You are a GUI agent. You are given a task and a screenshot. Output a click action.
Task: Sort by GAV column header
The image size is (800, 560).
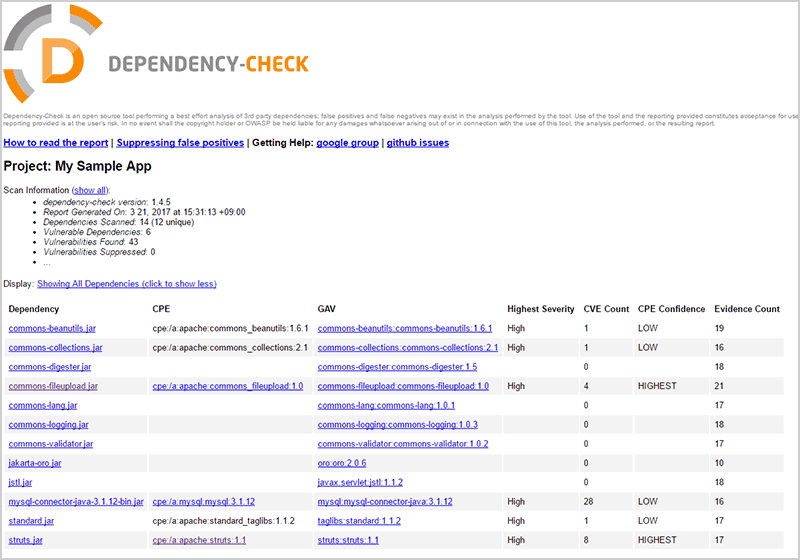pos(327,309)
